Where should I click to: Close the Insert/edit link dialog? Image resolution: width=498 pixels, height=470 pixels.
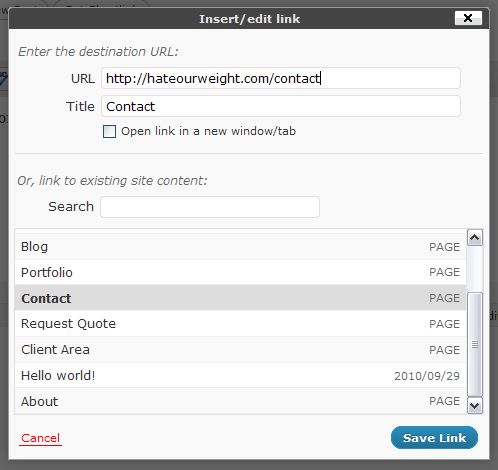pos(468,18)
